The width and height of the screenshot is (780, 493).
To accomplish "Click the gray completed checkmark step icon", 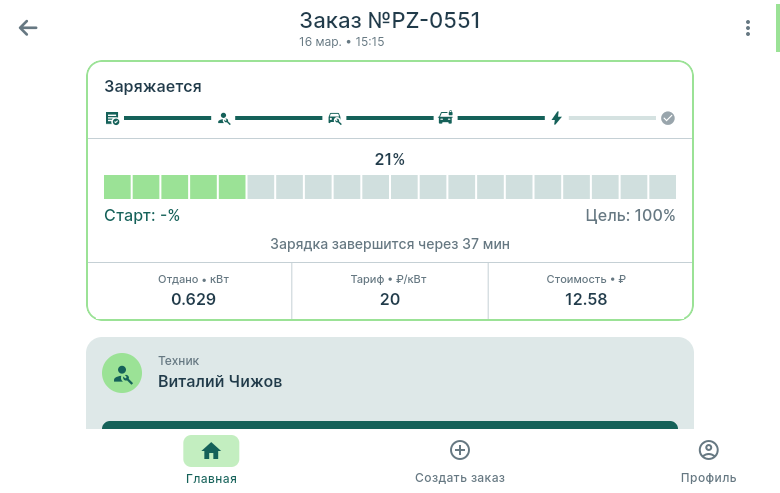I will [668, 118].
